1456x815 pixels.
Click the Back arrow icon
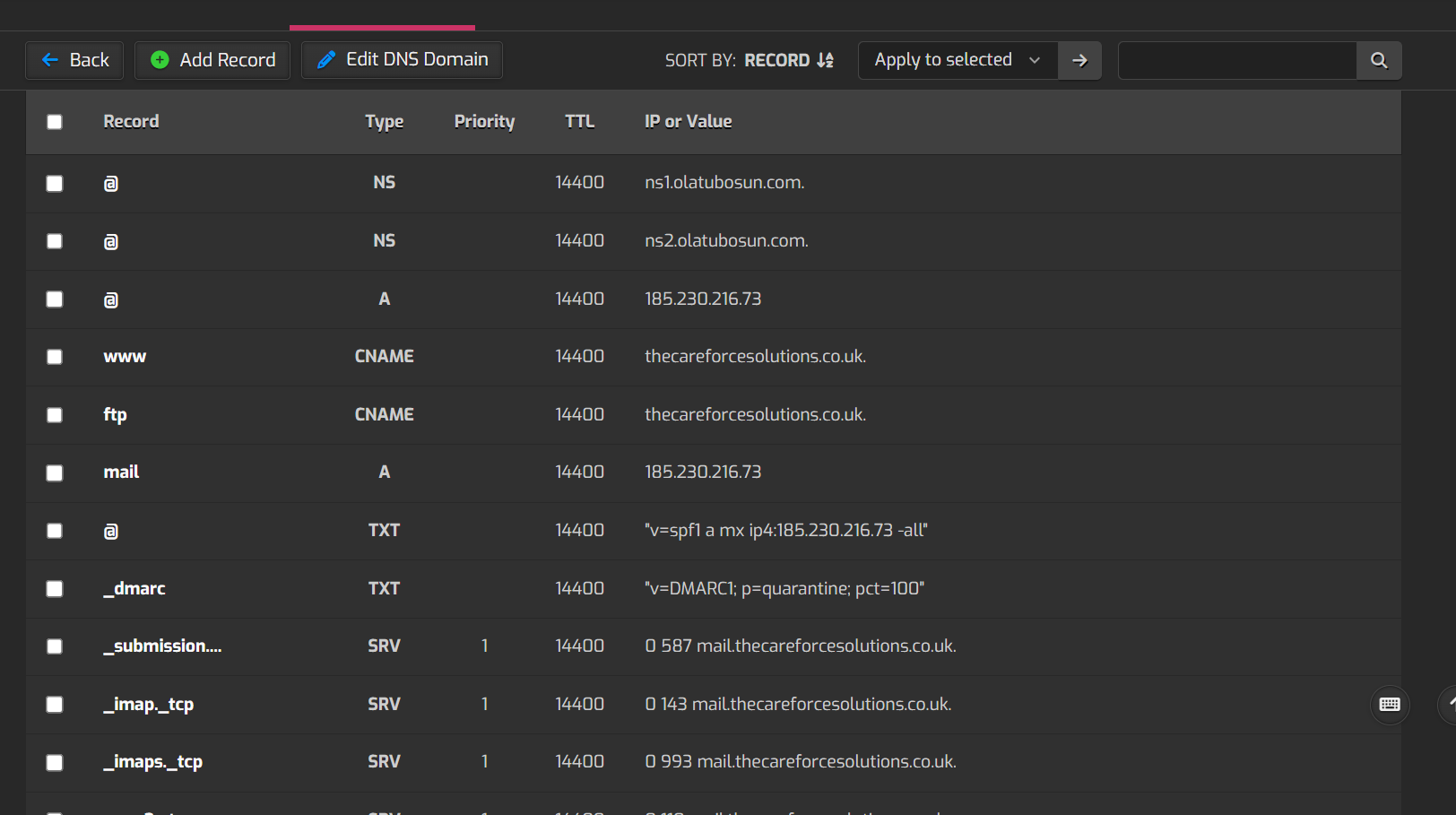coord(50,60)
